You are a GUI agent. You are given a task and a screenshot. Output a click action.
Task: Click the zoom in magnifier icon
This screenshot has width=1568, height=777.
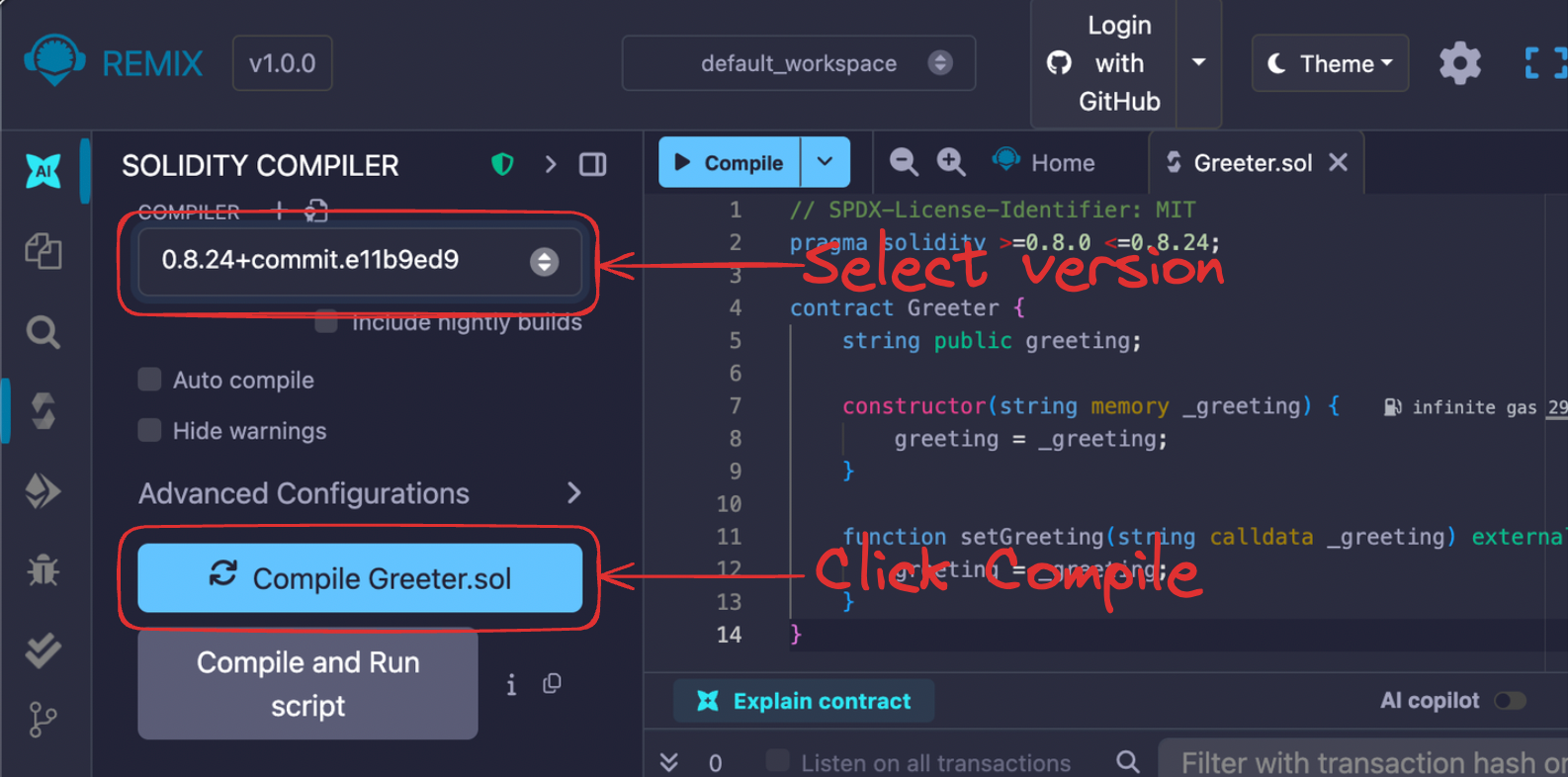tap(951, 162)
